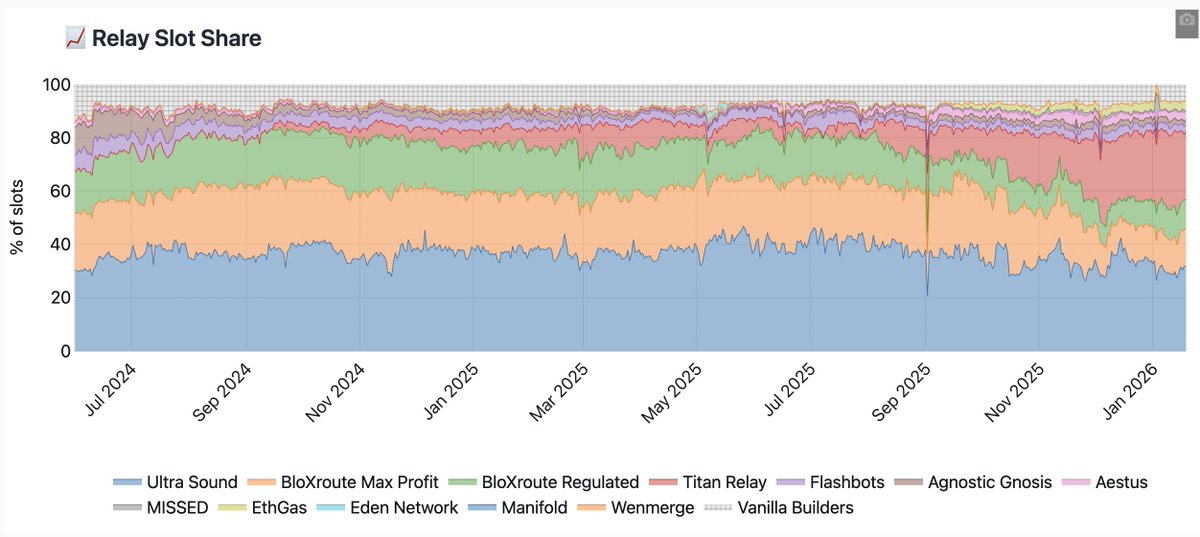Hide the Manifold series

pyautogui.click(x=519, y=507)
